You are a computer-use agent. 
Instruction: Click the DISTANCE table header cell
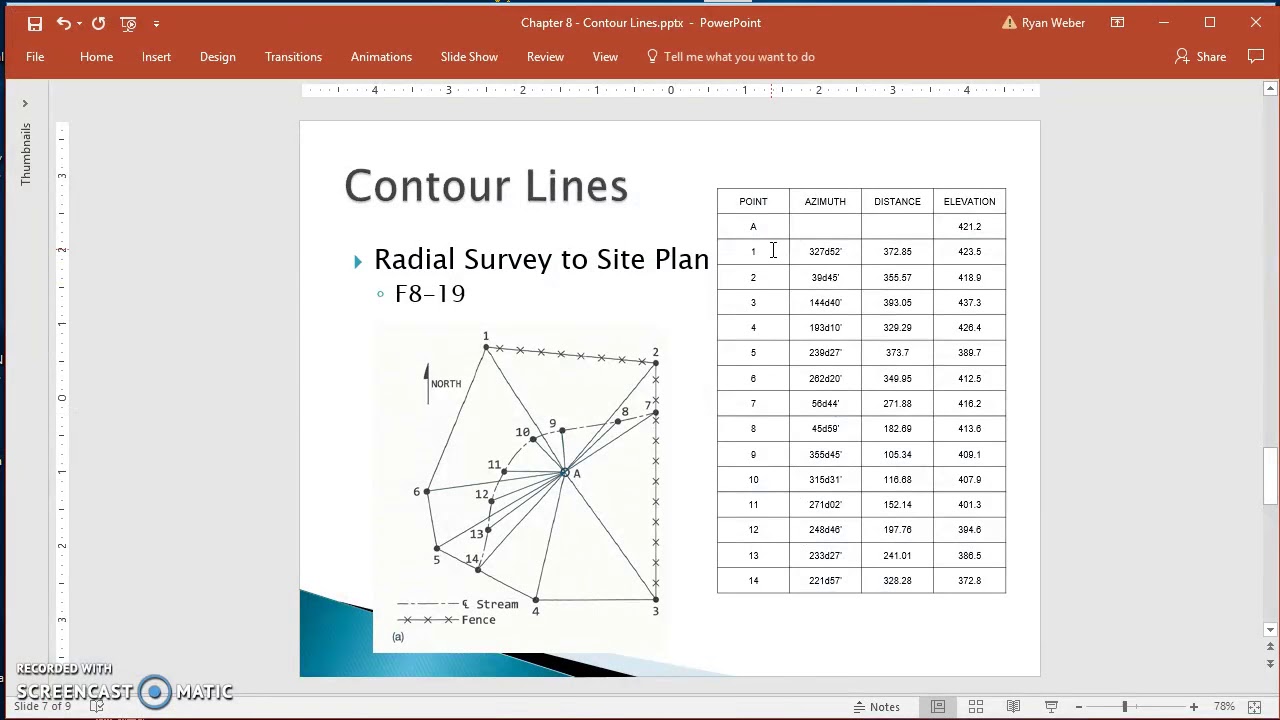pos(897,201)
